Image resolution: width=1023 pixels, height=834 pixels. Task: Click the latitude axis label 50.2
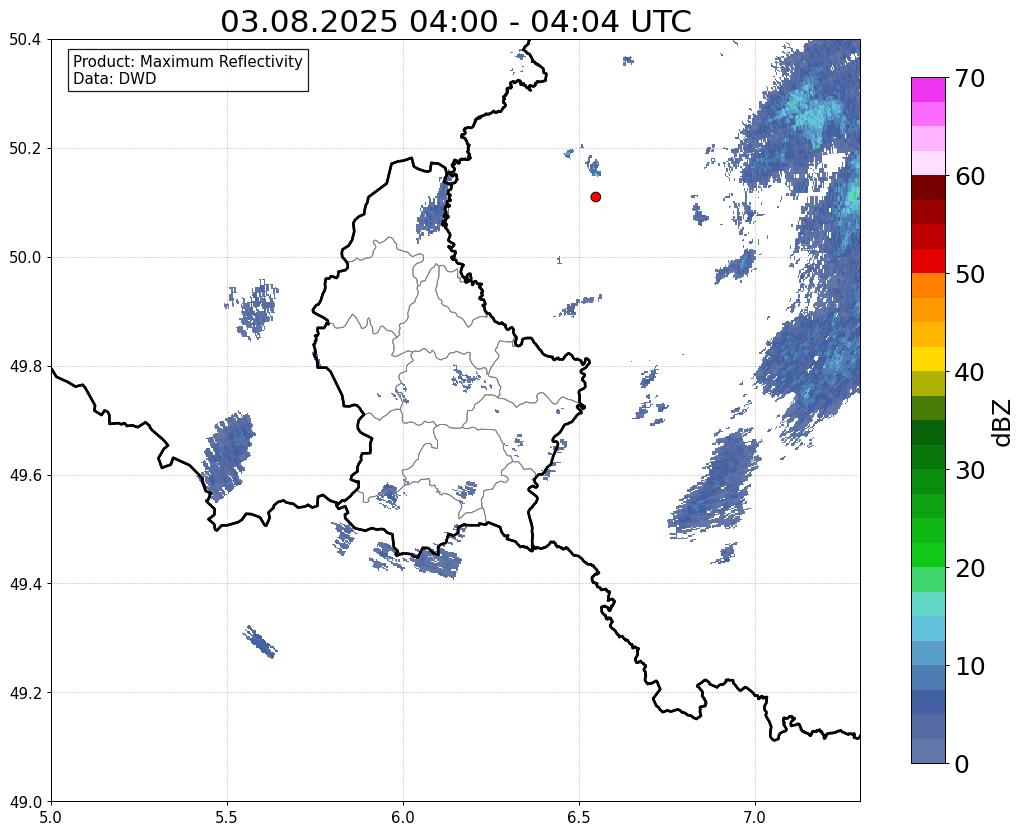(x=25, y=149)
